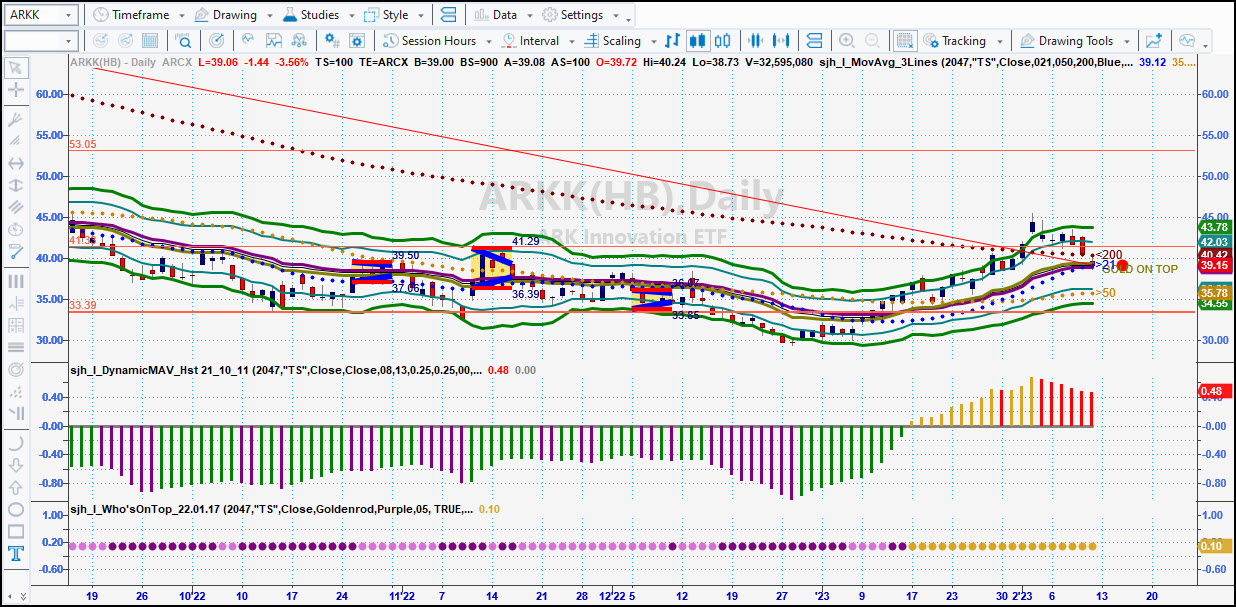The width and height of the screenshot is (1236, 607).
Task: Click the 33.39 support level label
Action: click(x=83, y=305)
